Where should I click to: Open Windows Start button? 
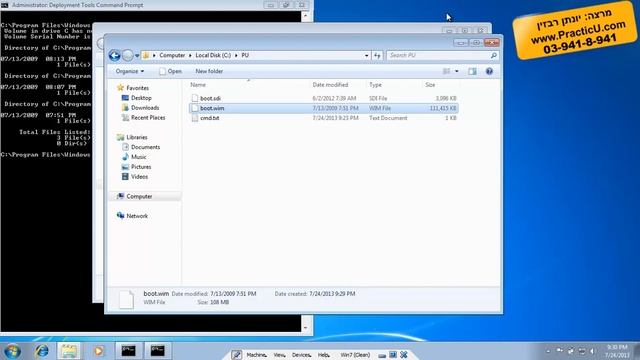(x=12, y=351)
